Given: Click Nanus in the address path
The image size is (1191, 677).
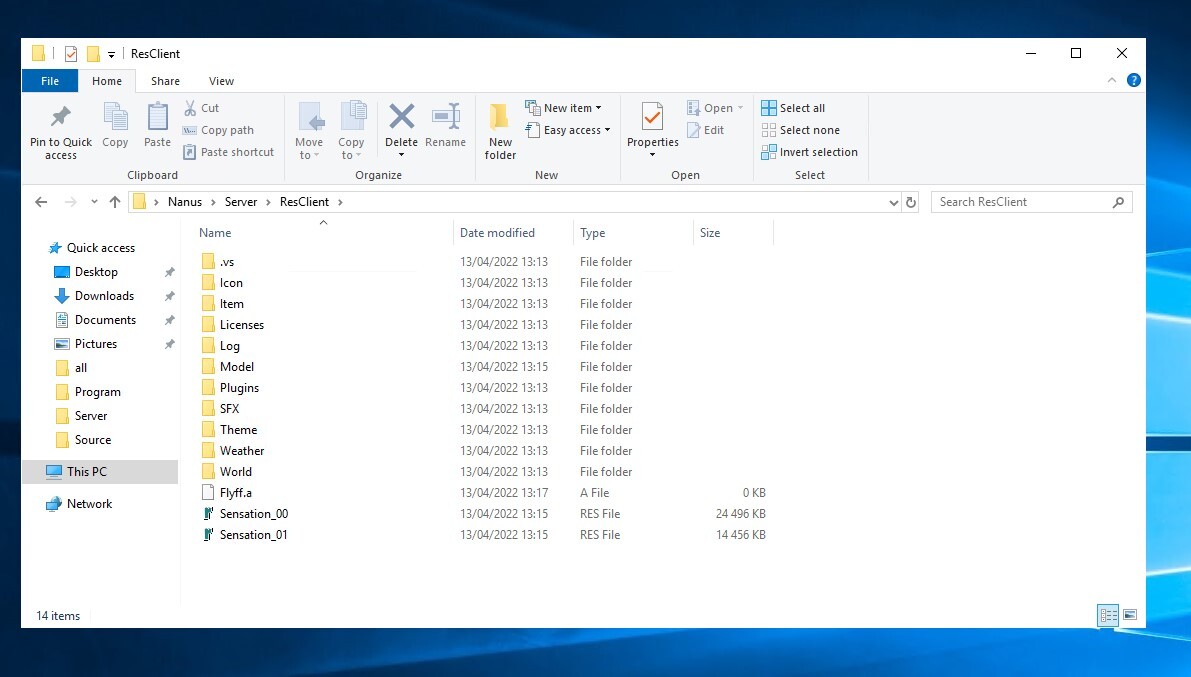Looking at the screenshot, I should coord(185,201).
